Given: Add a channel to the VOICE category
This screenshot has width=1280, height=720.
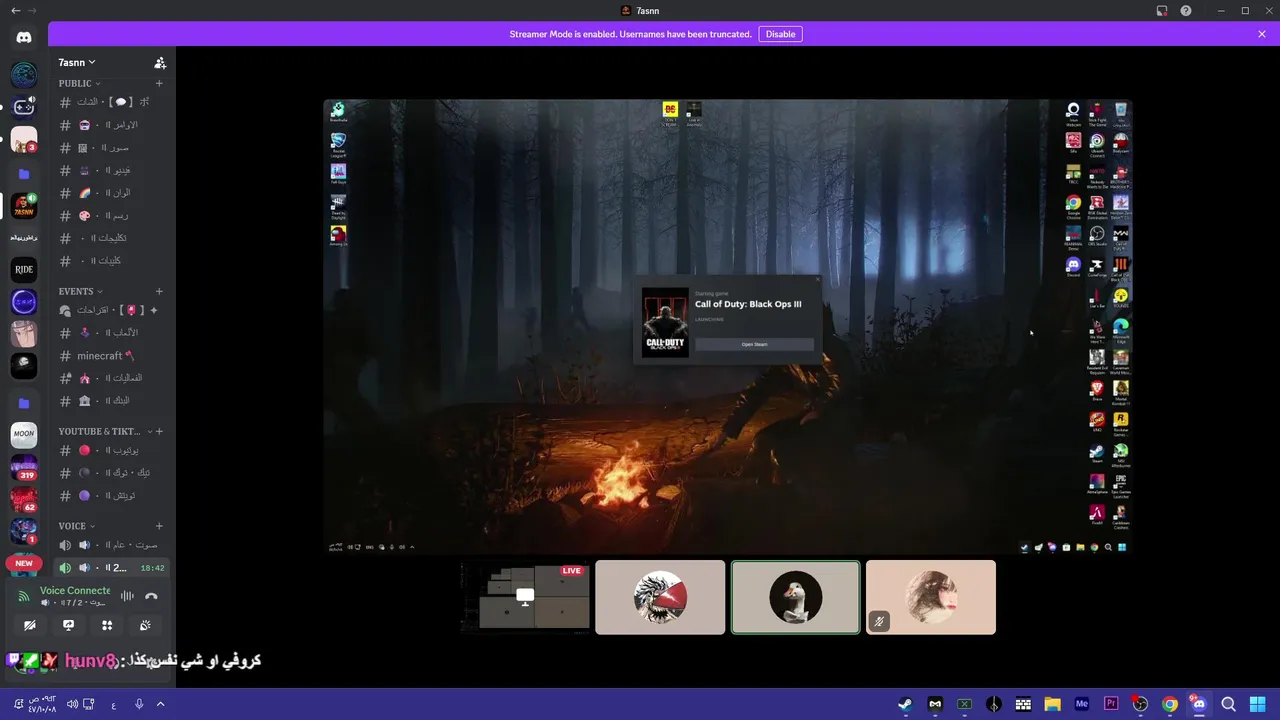Looking at the screenshot, I should pyautogui.click(x=159, y=525).
